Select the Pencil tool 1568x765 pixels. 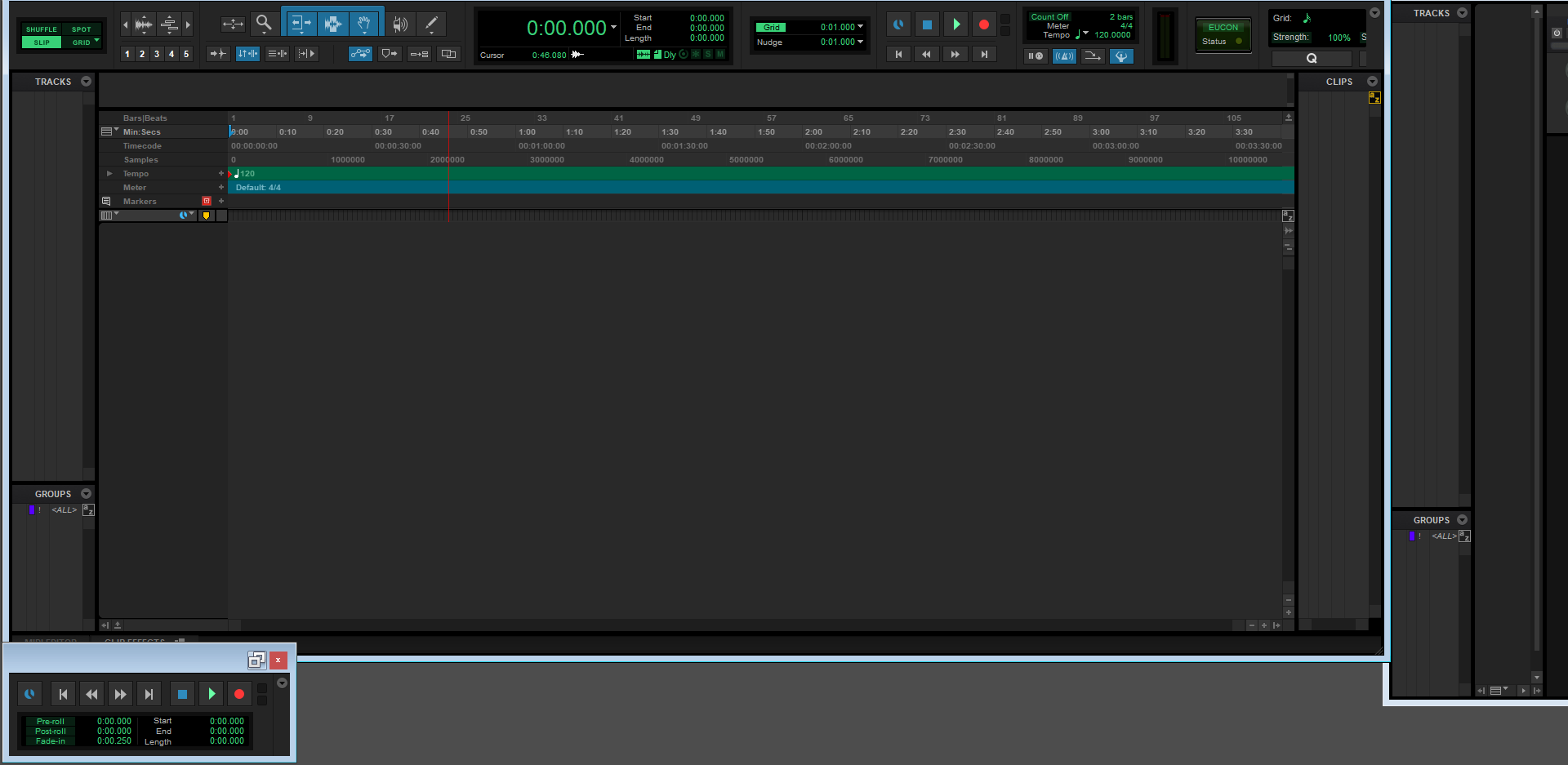coord(431,24)
